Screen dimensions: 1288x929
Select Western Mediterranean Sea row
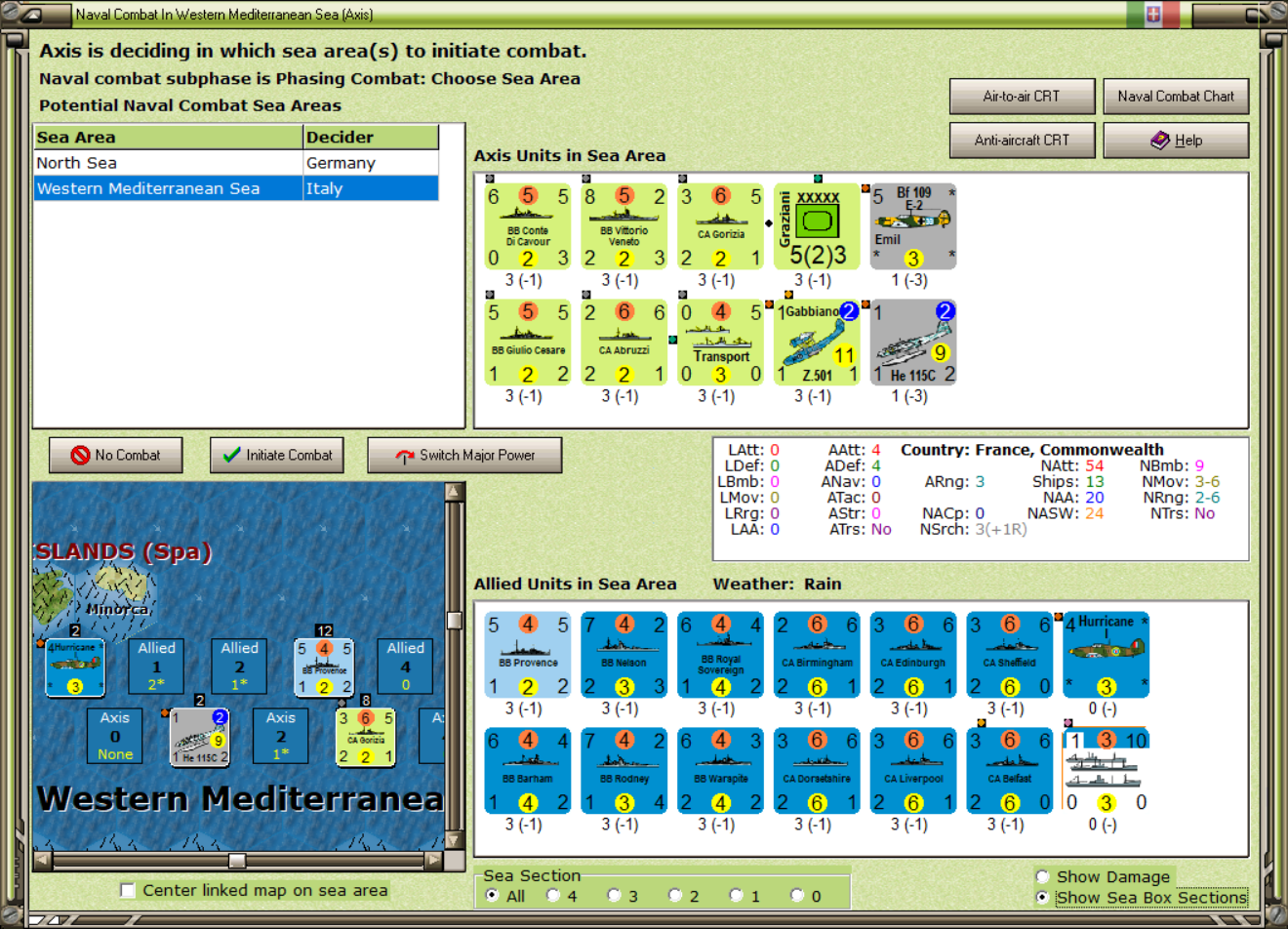pyautogui.click(x=236, y=188)
